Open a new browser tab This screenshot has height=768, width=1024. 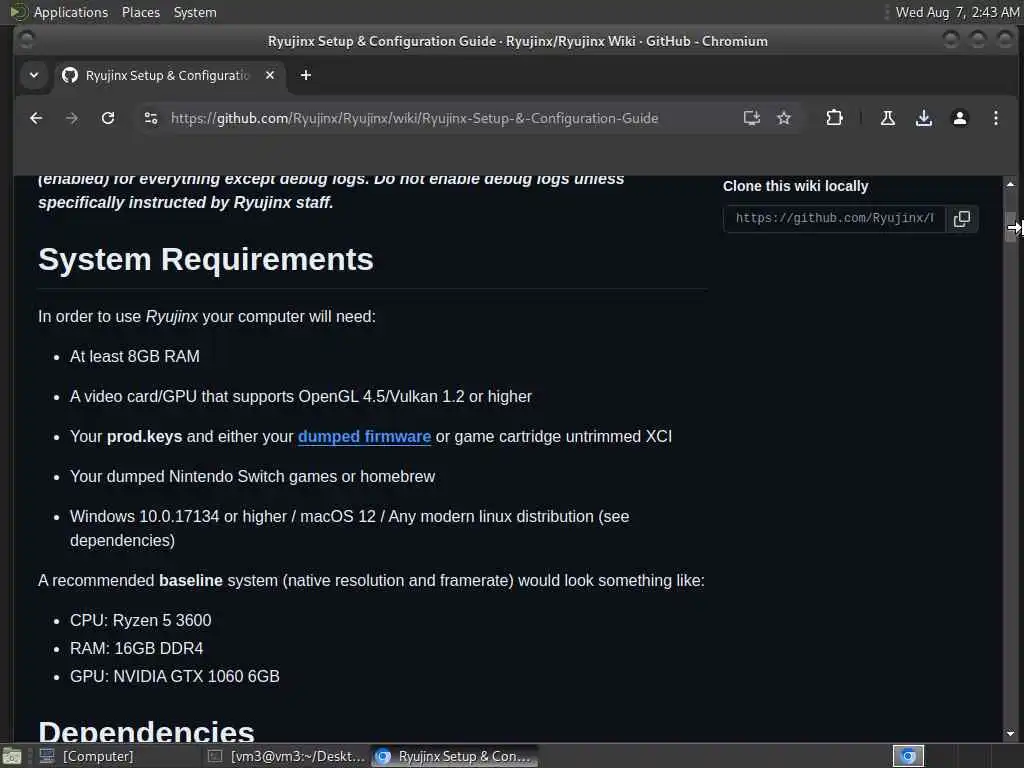306,75
